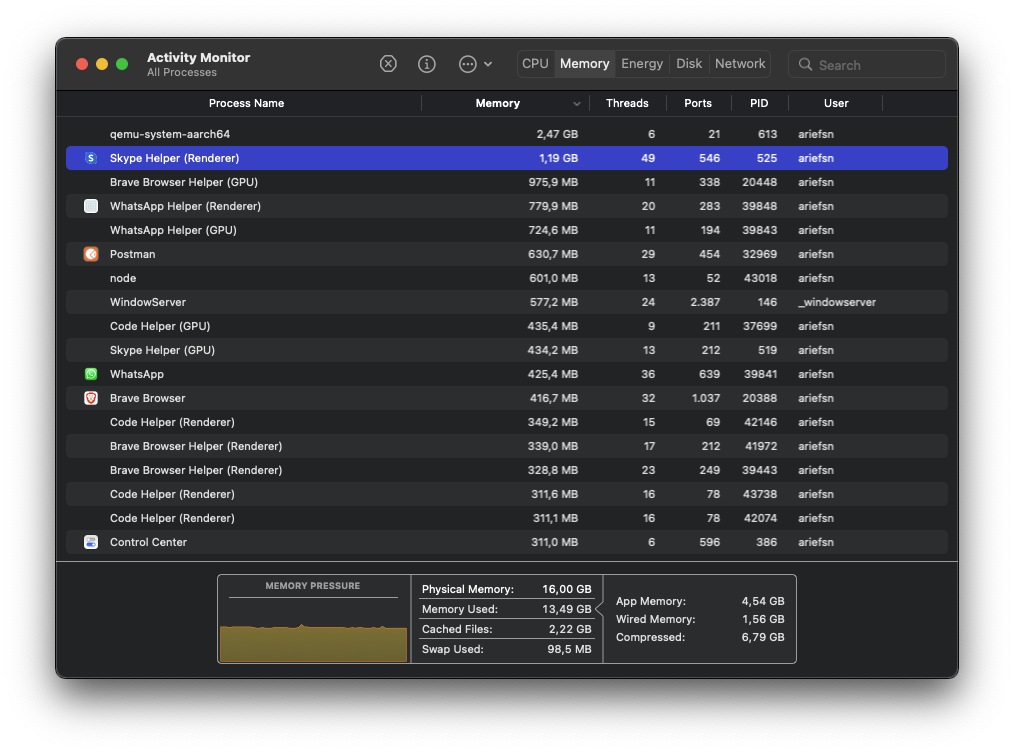The height and width of the screenshot is (752, 1014).
Task: Select the Brave Browser process name
Action: [x=147, y=398]
